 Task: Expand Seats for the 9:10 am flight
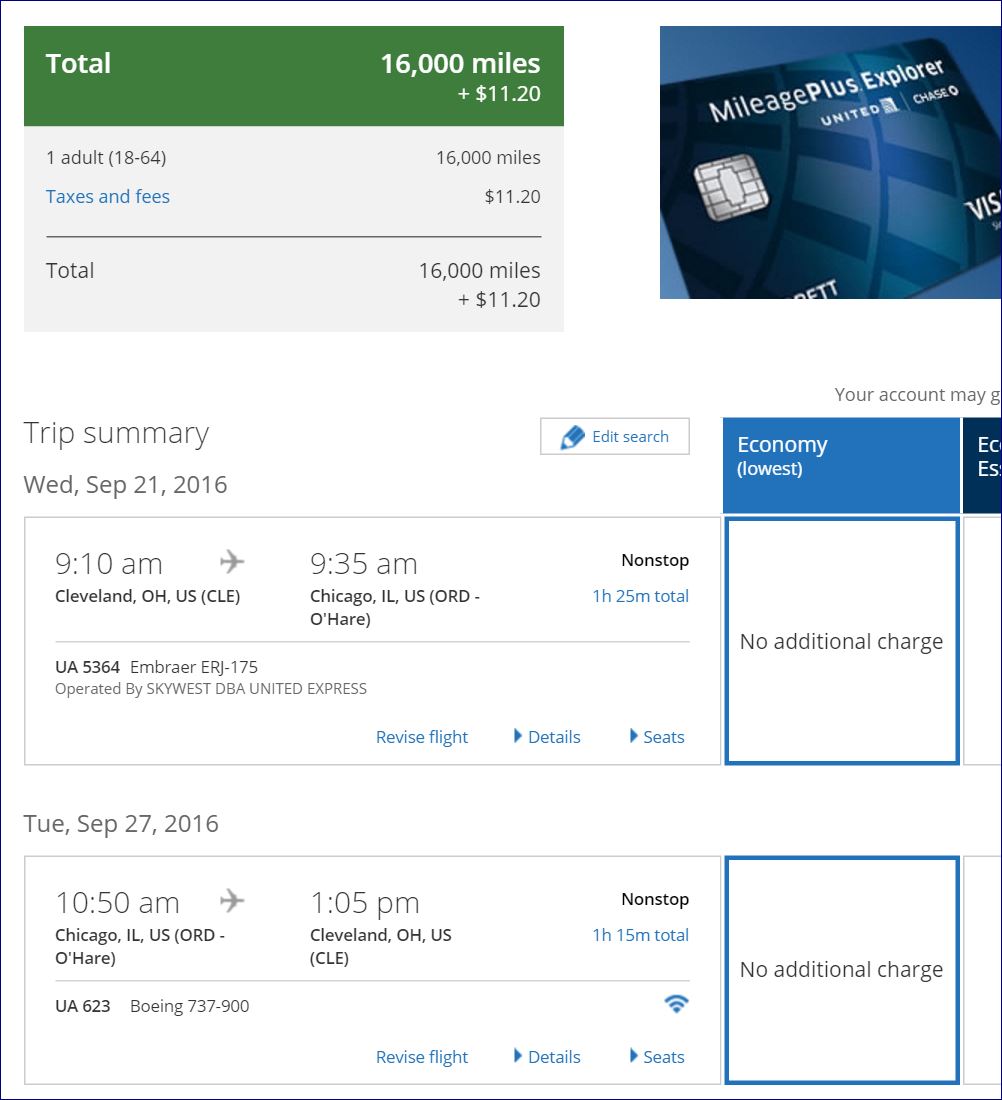coord(657,737)
